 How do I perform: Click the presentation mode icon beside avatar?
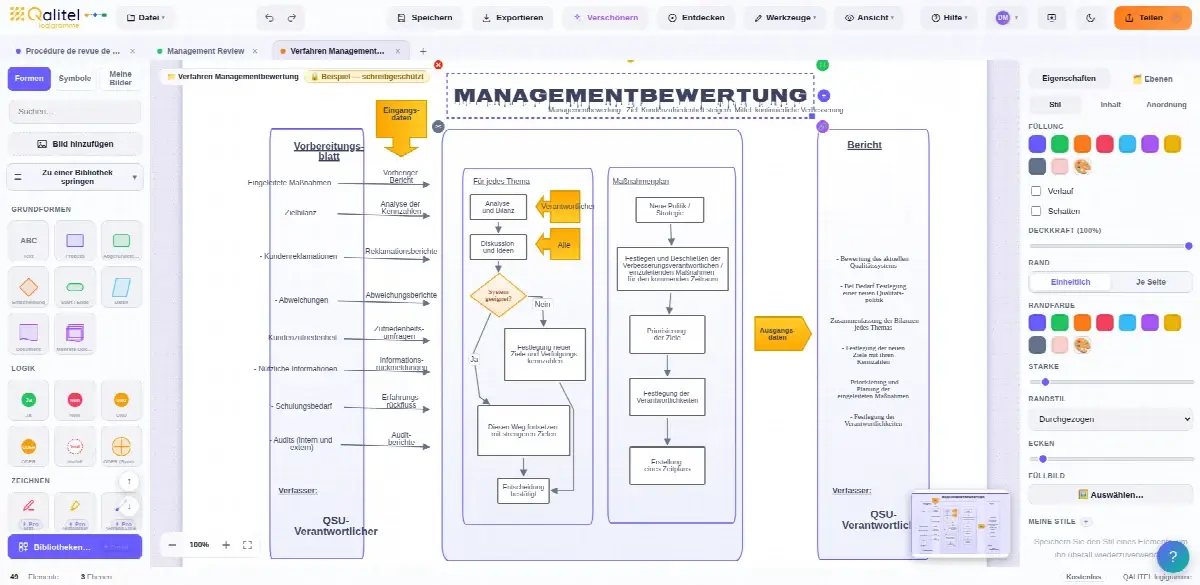pyautogui.click(x=1052, y=18)
